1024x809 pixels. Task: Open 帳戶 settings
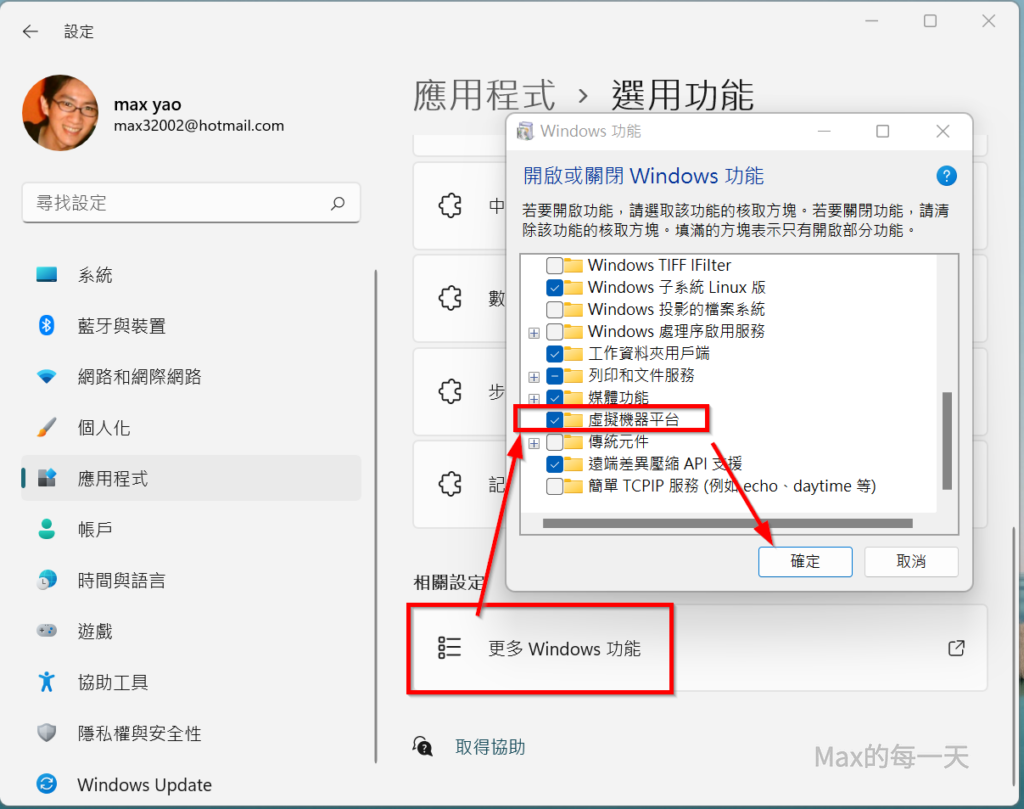pyautogui.click(x=191, y=529)
